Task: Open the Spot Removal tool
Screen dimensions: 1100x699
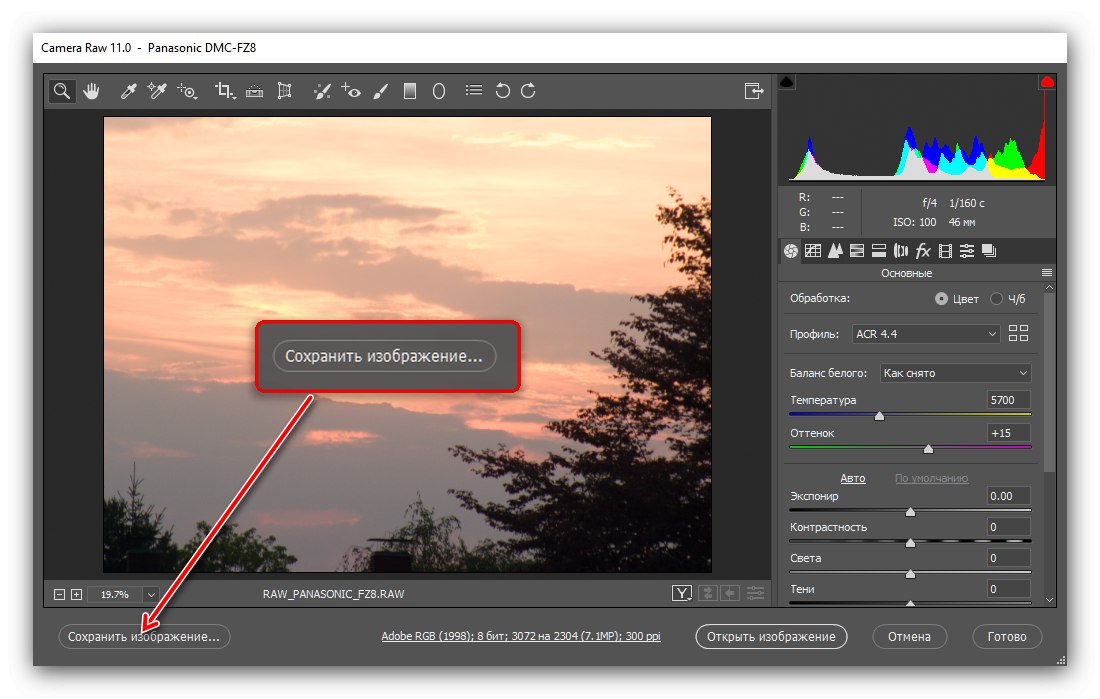Action: point(322,91)
